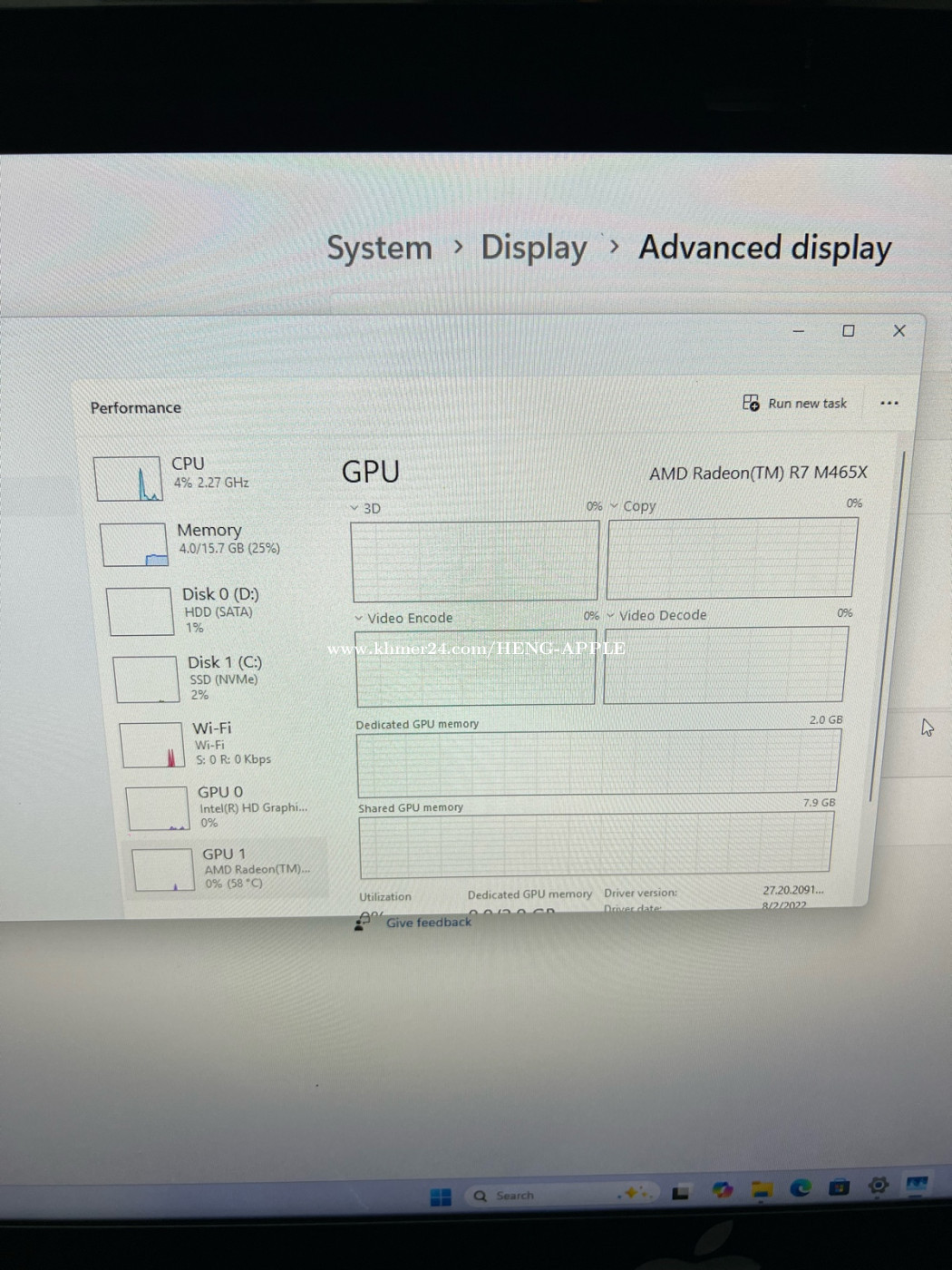Screen dimensions: 952x1270
Task: Open the three-dot more options menu
Action: 889,404
